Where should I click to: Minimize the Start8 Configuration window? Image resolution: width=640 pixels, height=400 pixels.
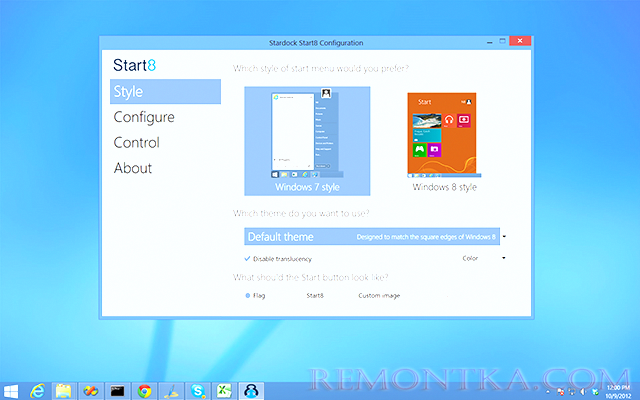click(489, 42)
